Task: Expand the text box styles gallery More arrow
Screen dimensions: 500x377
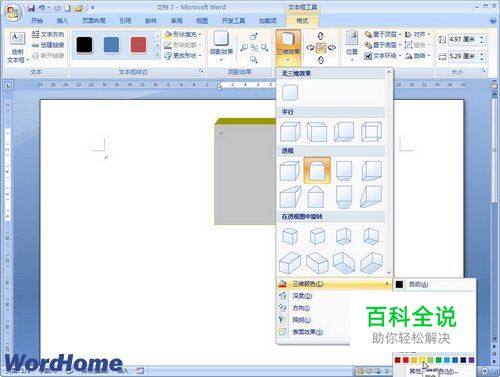Action: coord(158,56)
